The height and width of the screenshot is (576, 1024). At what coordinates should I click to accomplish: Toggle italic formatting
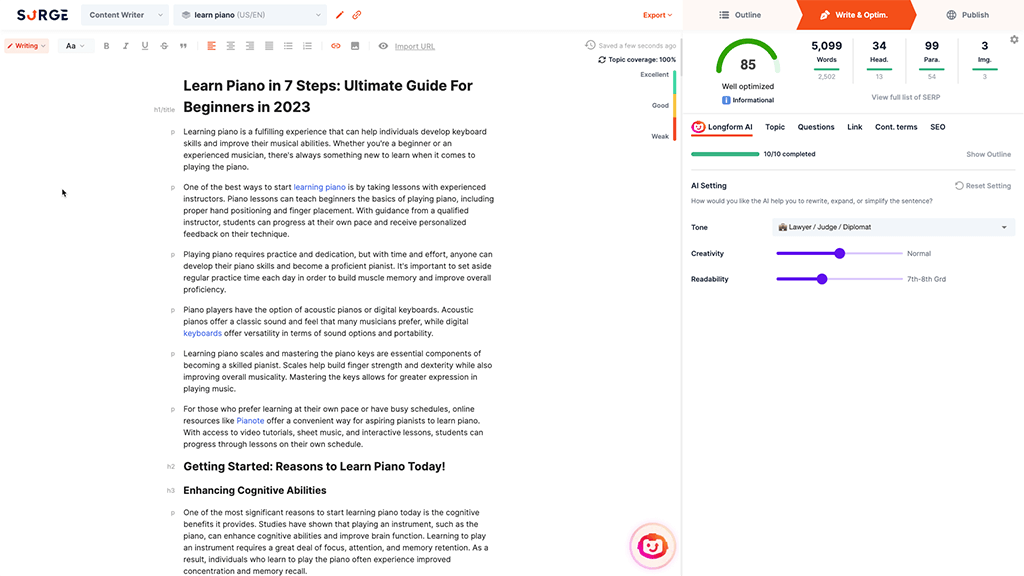pyautogui.click(x=125, y=46)
